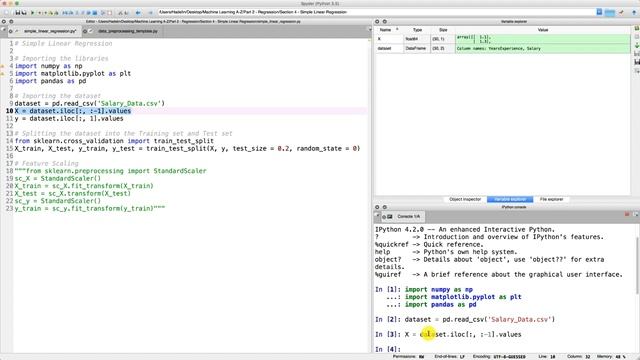Click line 11 y = dataset.iloc code
The width and height of the screenshot is (640, 360).
click(69, 118)
